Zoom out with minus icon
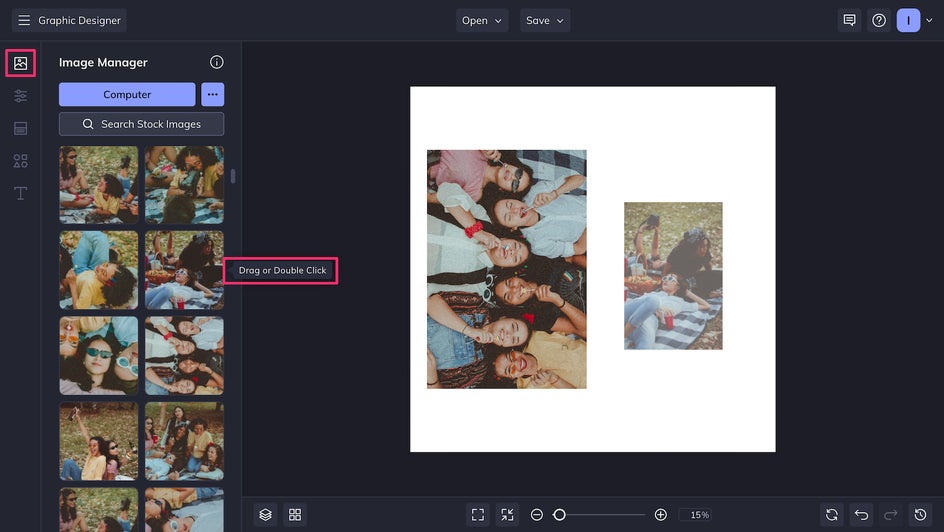Viewport: 944px width, 532px height. coord(537,515)
